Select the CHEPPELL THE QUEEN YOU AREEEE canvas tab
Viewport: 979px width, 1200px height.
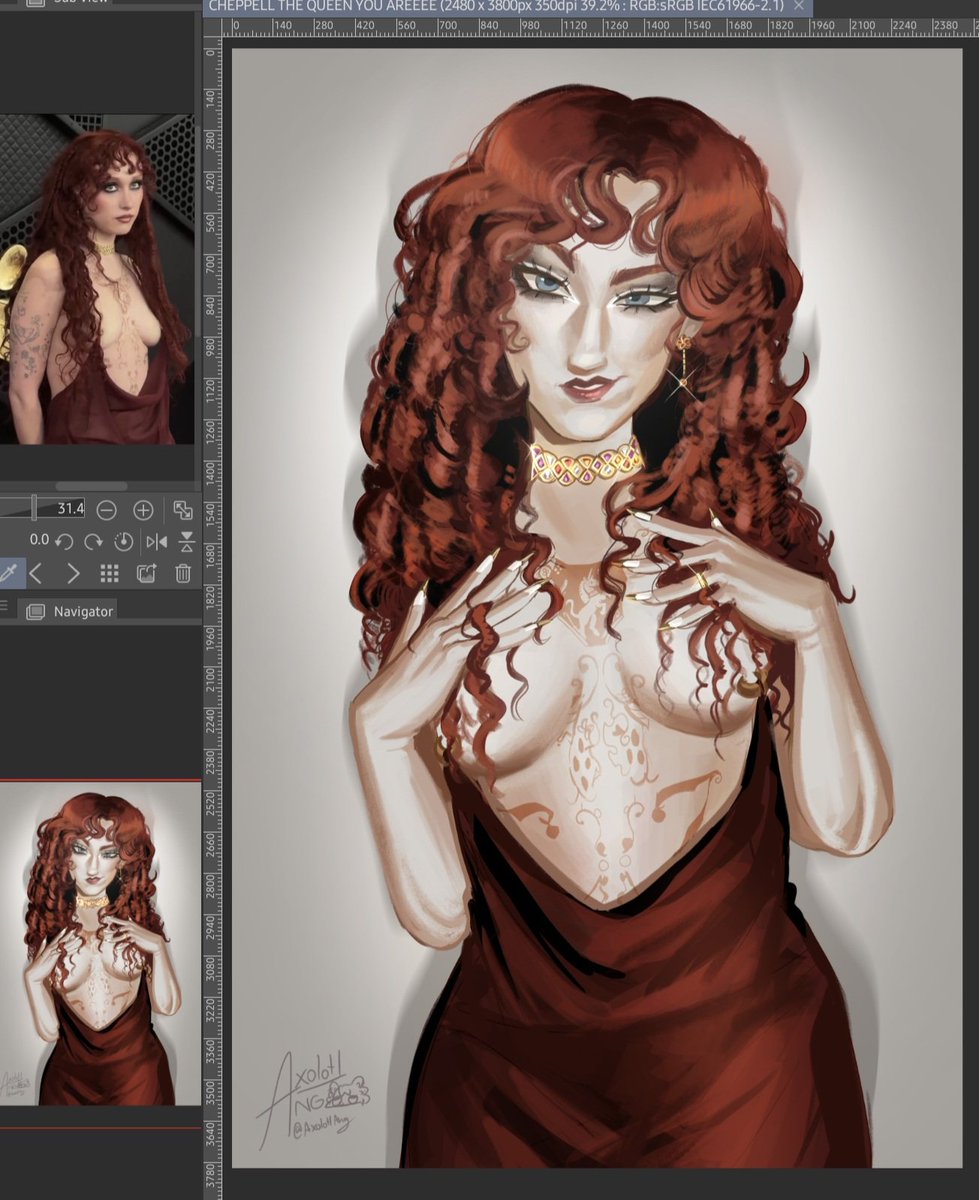click(x=507, y=6)
